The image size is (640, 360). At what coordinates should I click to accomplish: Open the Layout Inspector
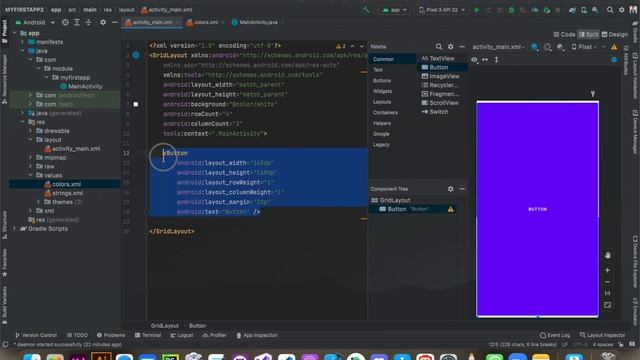[x=602, y=335]
